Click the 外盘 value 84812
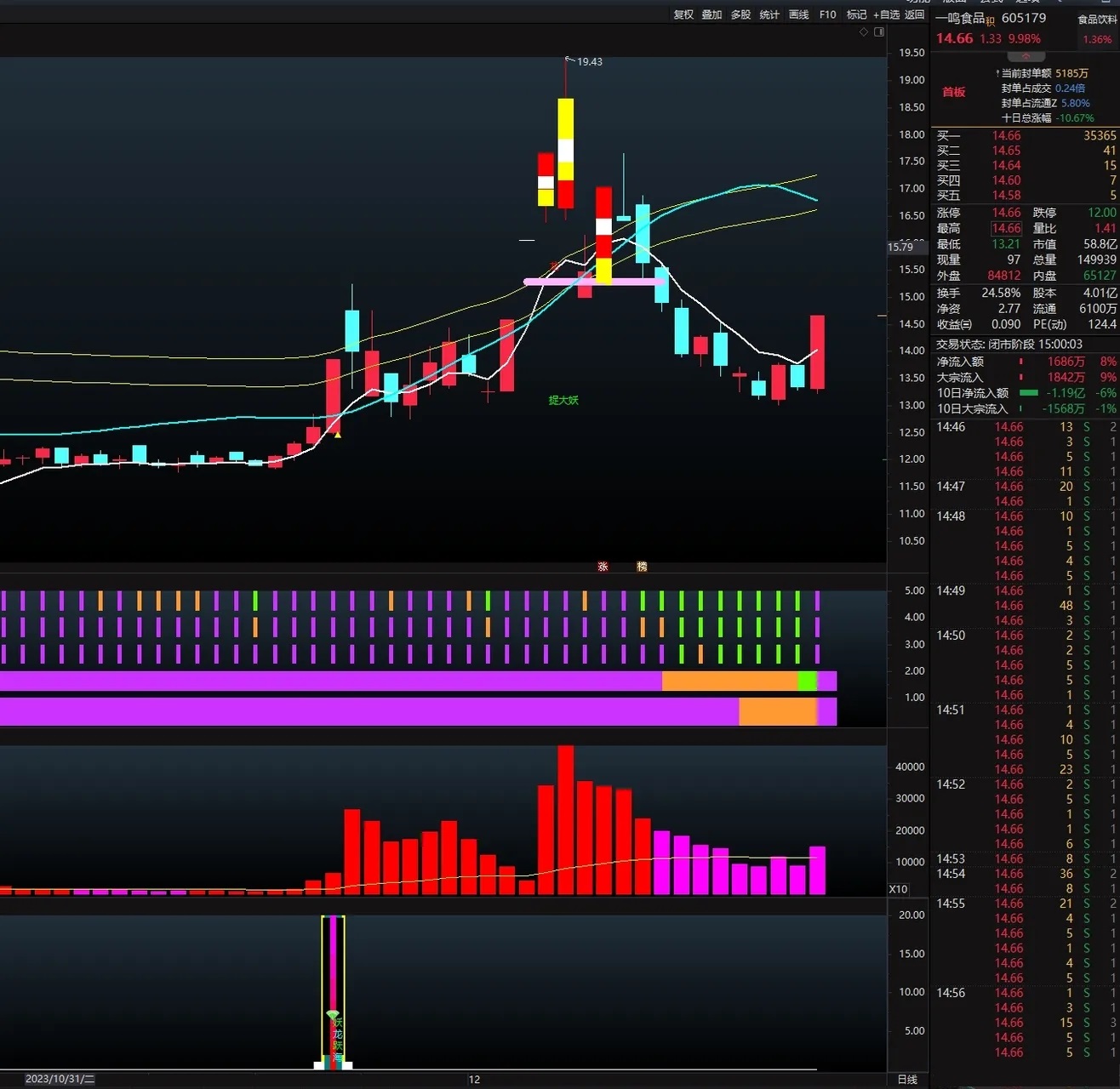This screenshot has height=1089, width=1120. (x=1004, y=276)
